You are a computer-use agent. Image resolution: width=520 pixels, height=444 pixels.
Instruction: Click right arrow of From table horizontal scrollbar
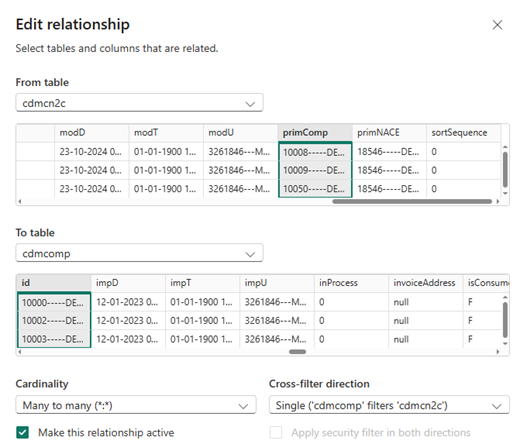click(498, 201)
